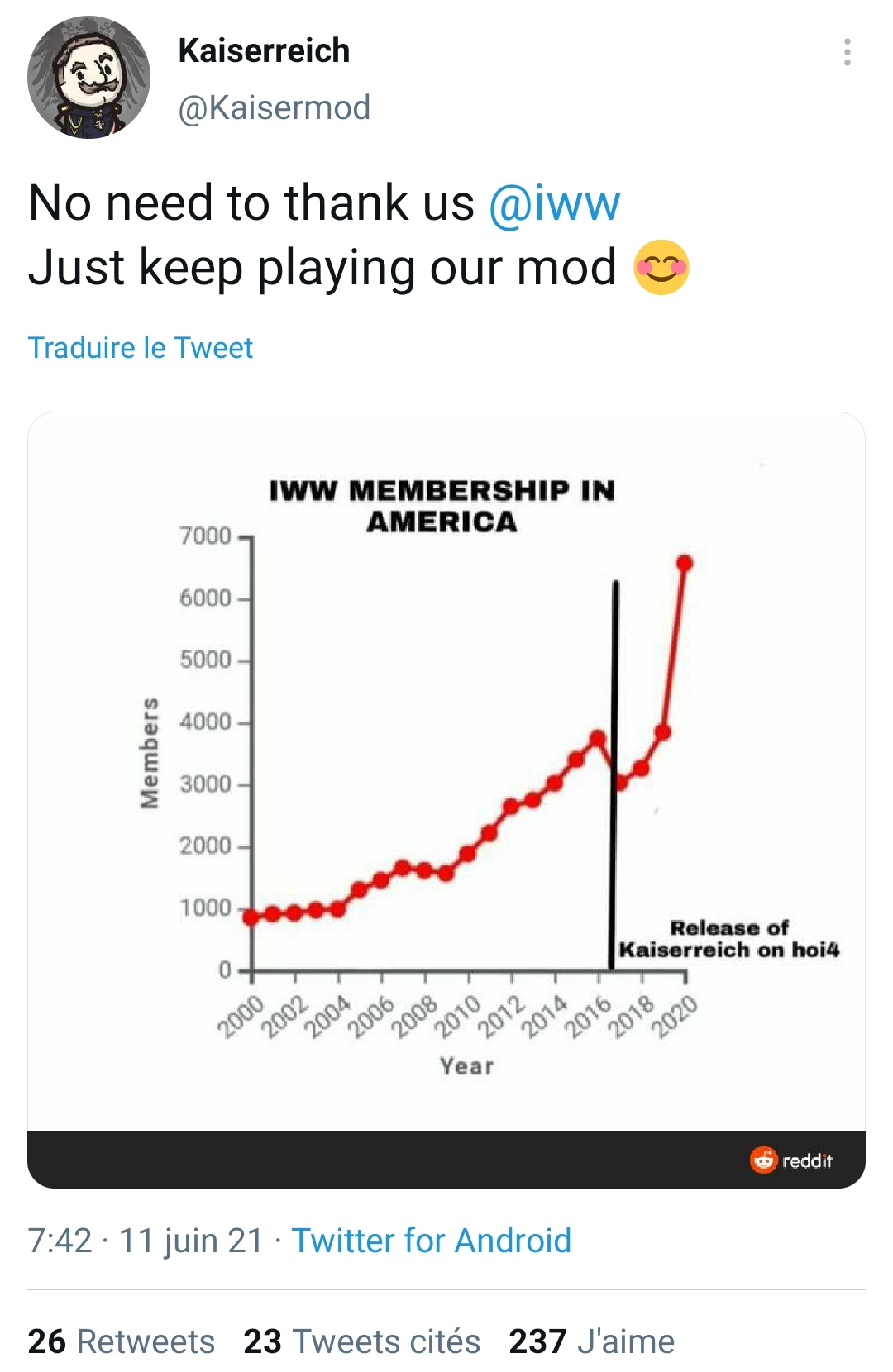The height and width of the screenshot is (1372, 893).
Task: Open the @iww mention
Action: coord(554,203)
